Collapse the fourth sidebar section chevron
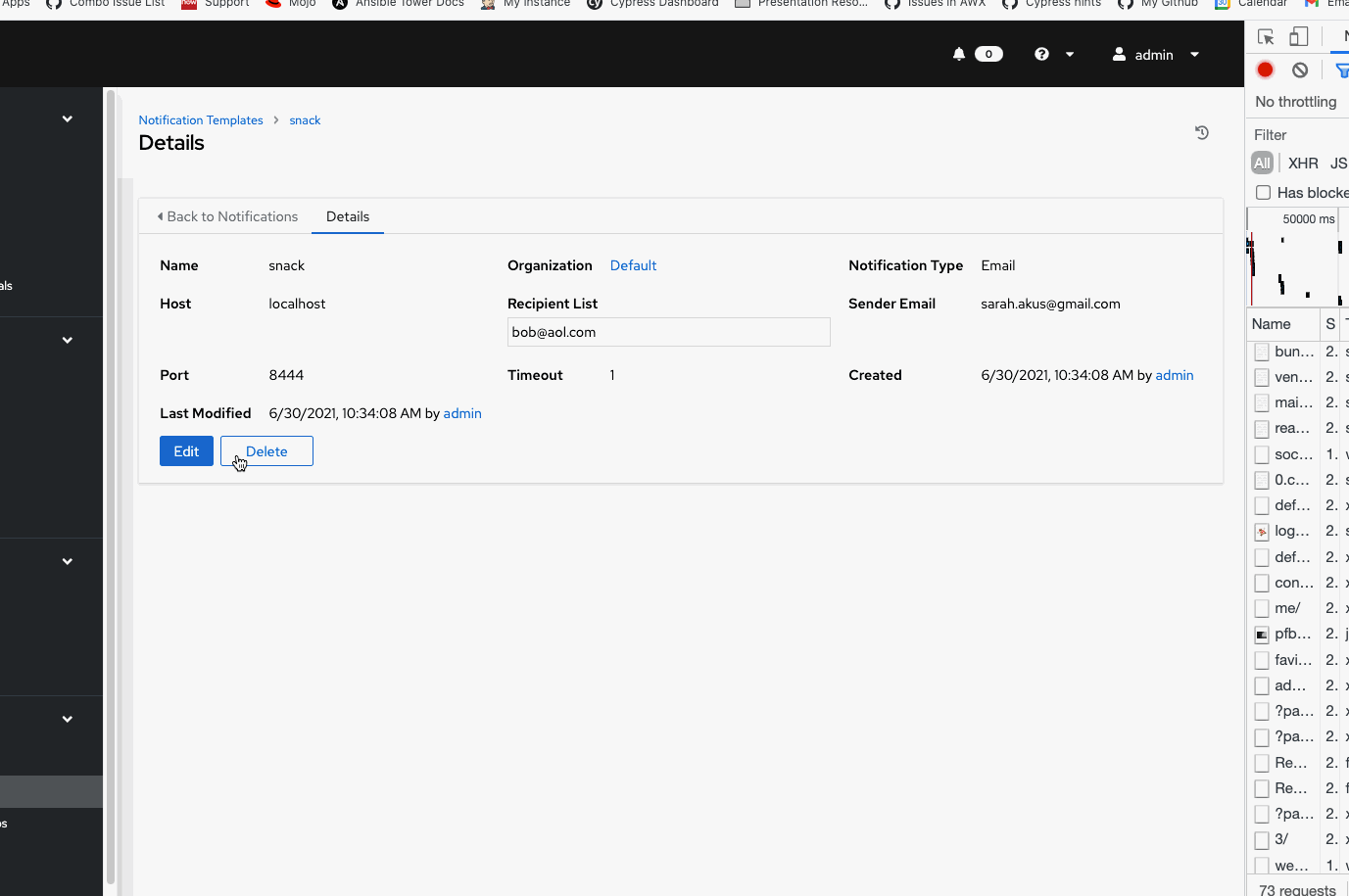The width and height of the screenshot is (1349, 896). point(68,719)
